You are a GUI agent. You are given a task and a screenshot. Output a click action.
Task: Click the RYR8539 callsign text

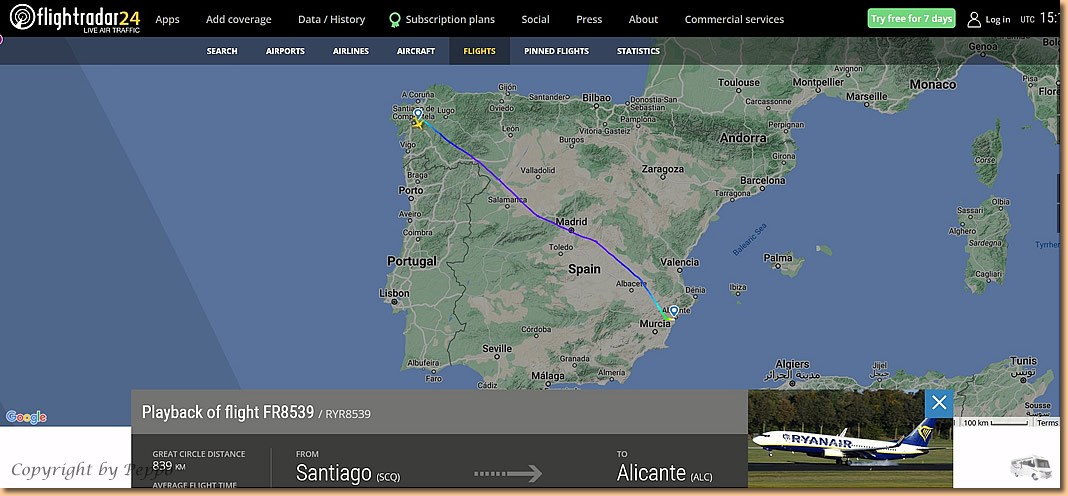tap(347, 414)
